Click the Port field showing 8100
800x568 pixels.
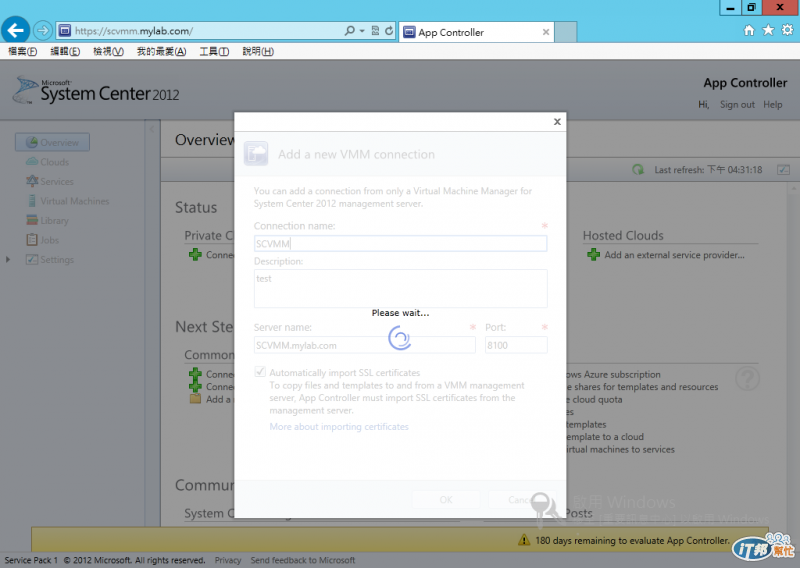(x=516, y=345)
